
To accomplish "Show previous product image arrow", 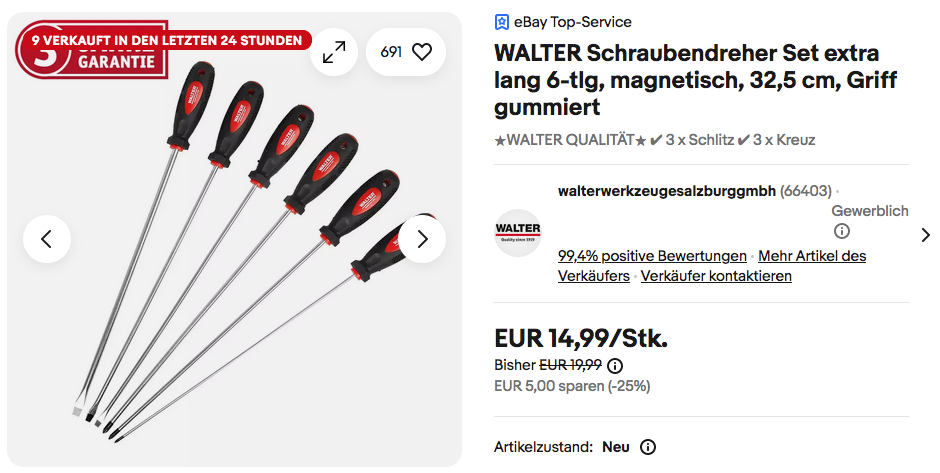I will coord(46,239).
